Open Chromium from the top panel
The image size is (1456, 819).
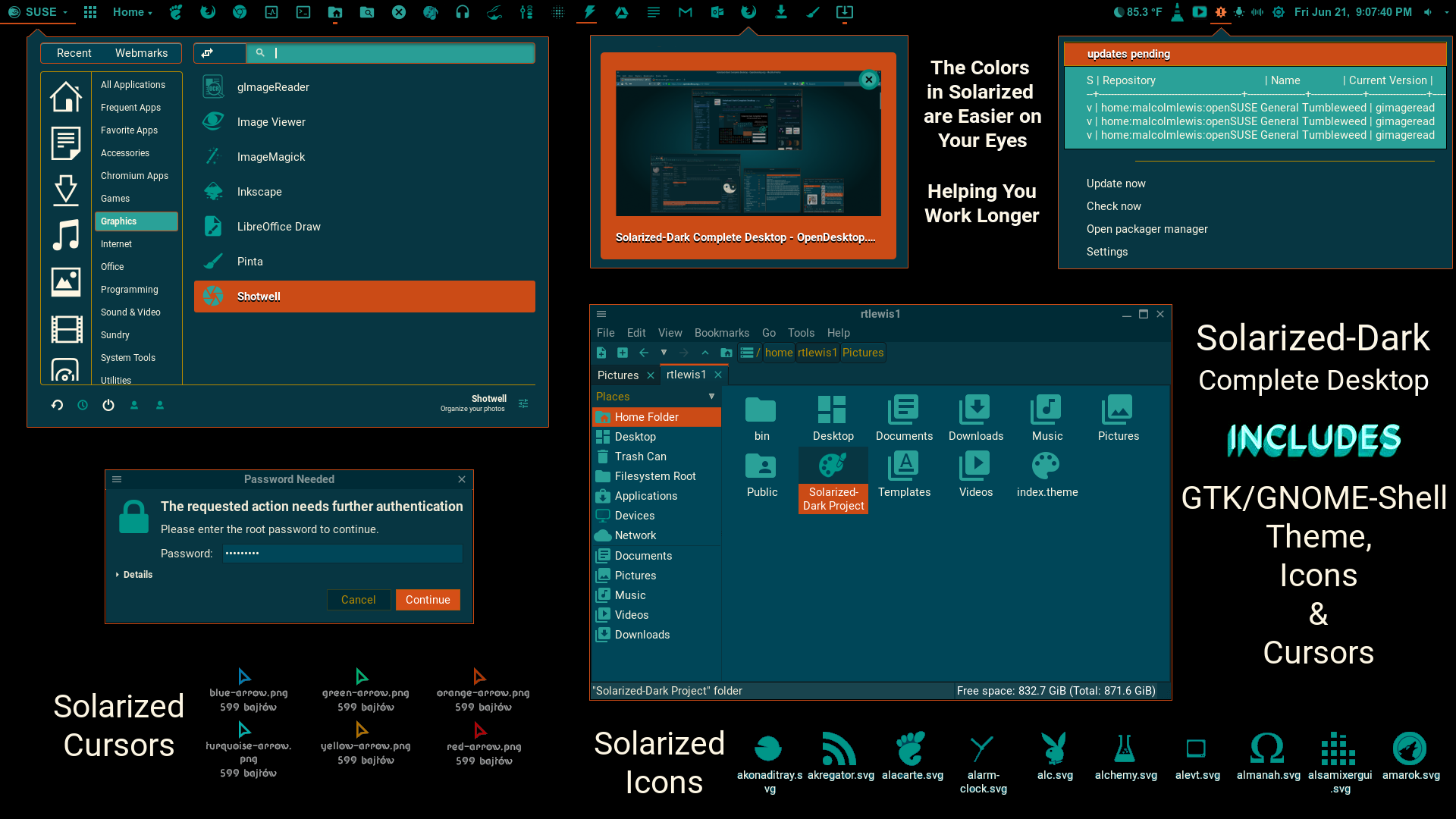click(240, 12)
